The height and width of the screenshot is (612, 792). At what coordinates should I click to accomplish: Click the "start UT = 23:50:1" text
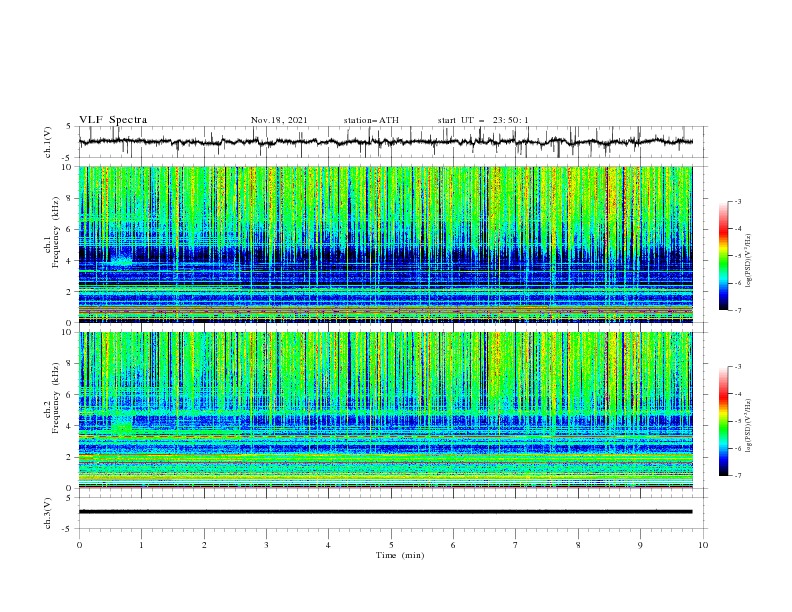click(483, 120)
